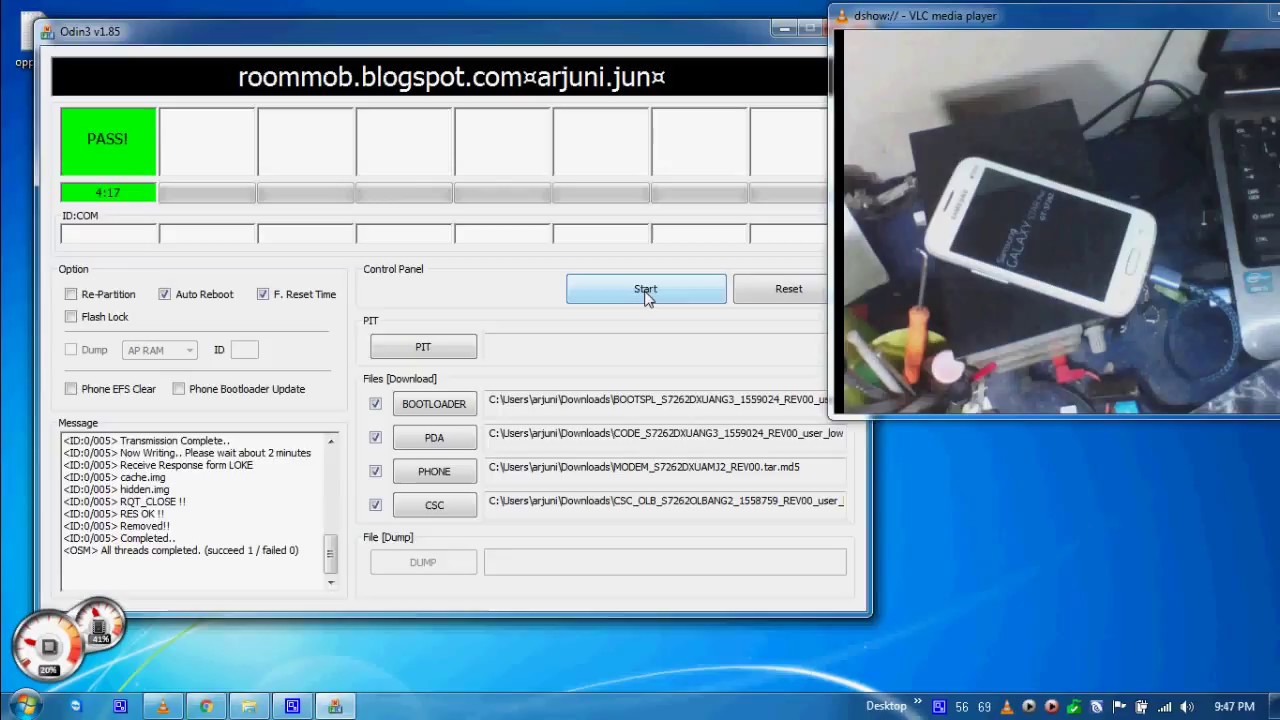Select the 'RES OK !!' log line
Screen dimensions: 1280x720
[114, 514]
